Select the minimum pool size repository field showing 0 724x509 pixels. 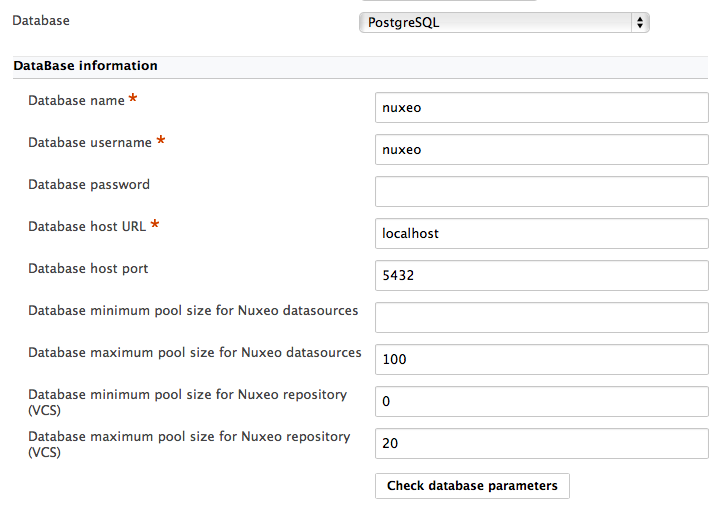(542, 402)
